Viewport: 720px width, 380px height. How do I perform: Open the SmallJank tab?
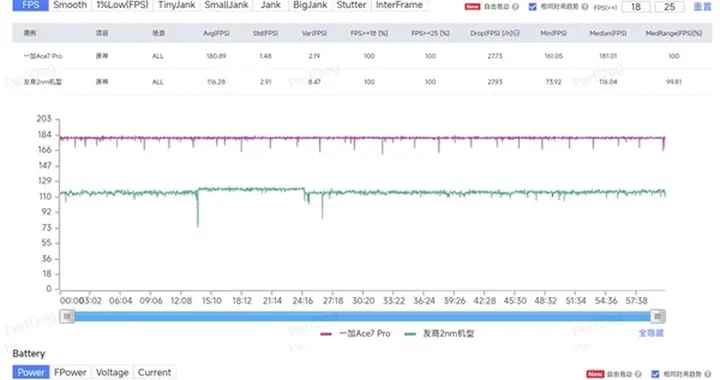point(226,5)
